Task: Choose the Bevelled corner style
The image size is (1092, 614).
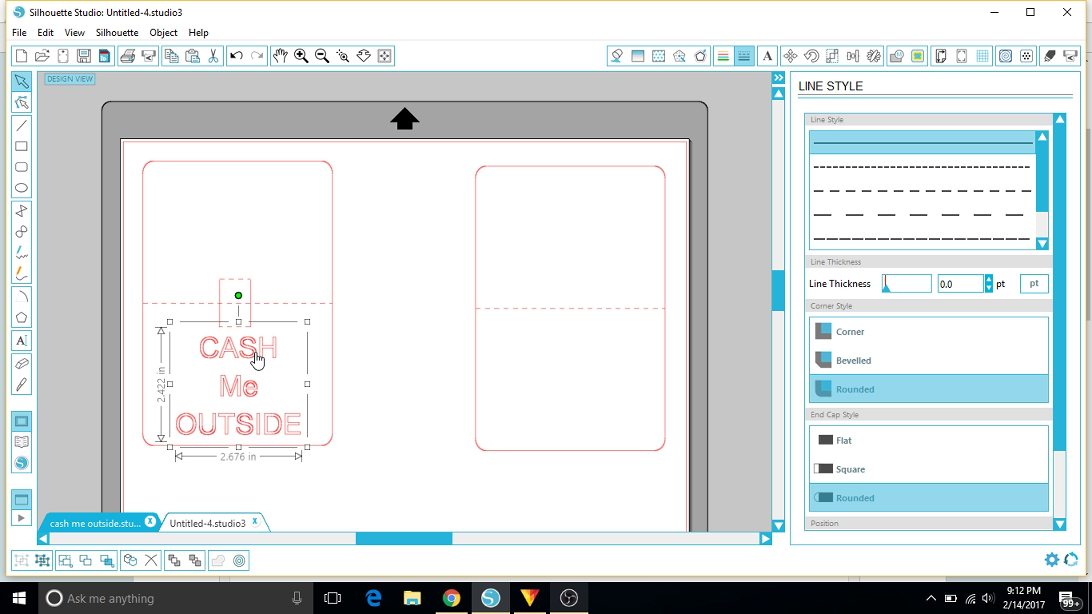Action: [x=928, y=360]
